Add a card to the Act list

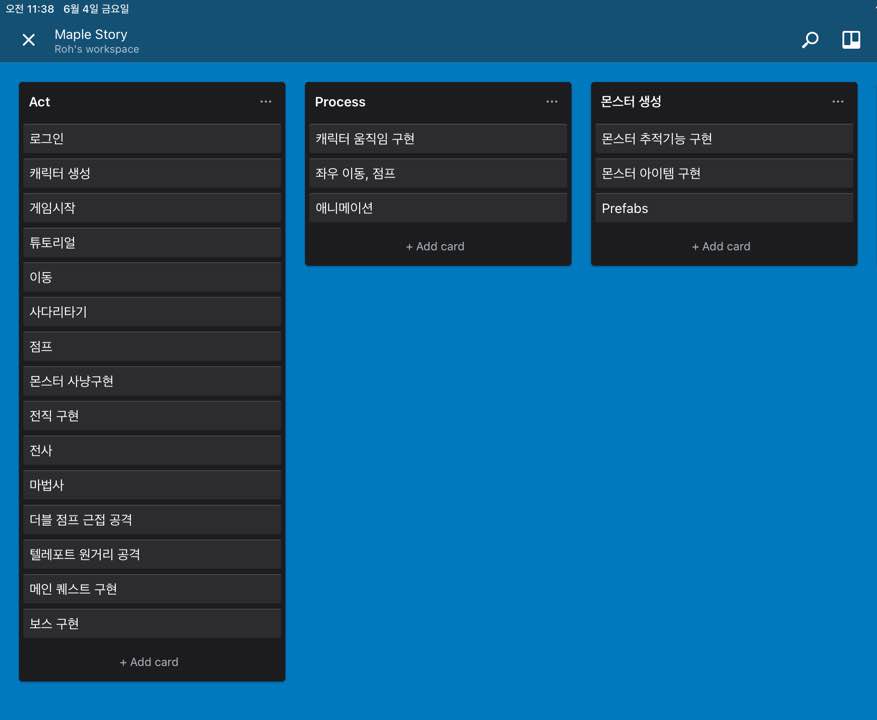(x=149, y=662)
